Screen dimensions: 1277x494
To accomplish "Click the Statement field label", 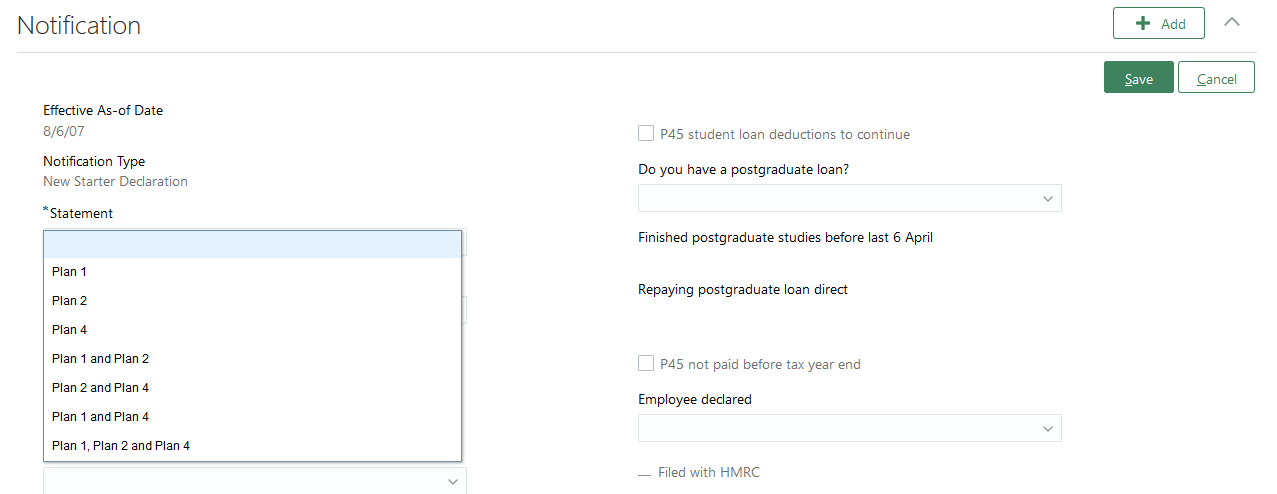I will (81, 213).
